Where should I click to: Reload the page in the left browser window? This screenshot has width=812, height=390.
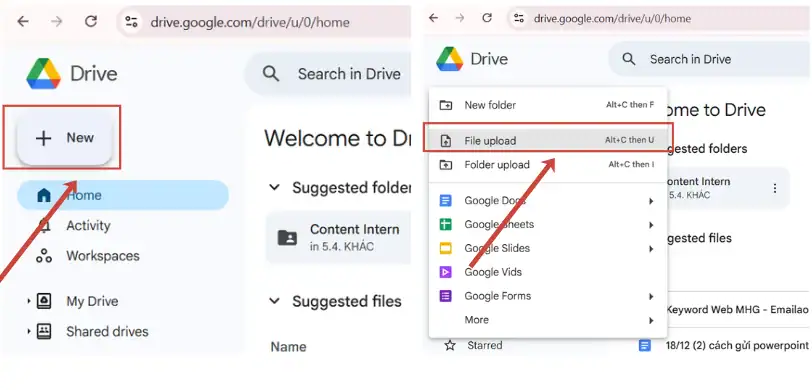click(91, 22)
